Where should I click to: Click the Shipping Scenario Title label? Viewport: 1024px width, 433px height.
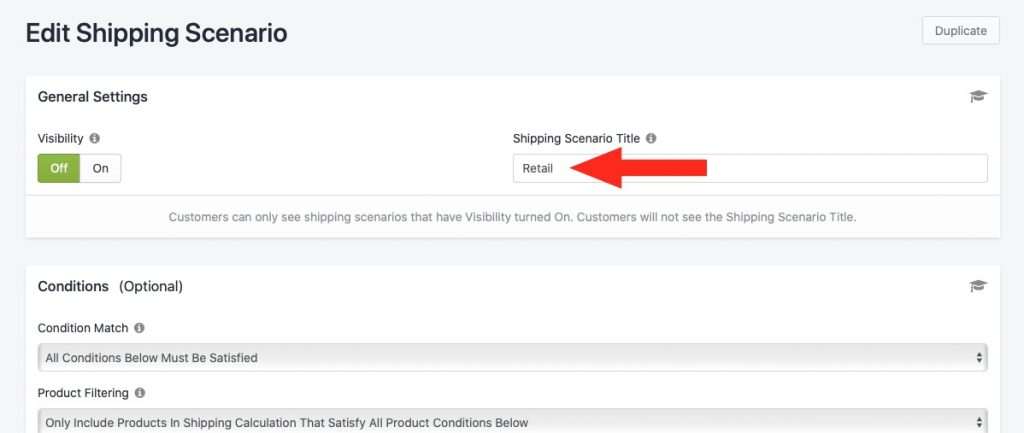click(577, 138)
